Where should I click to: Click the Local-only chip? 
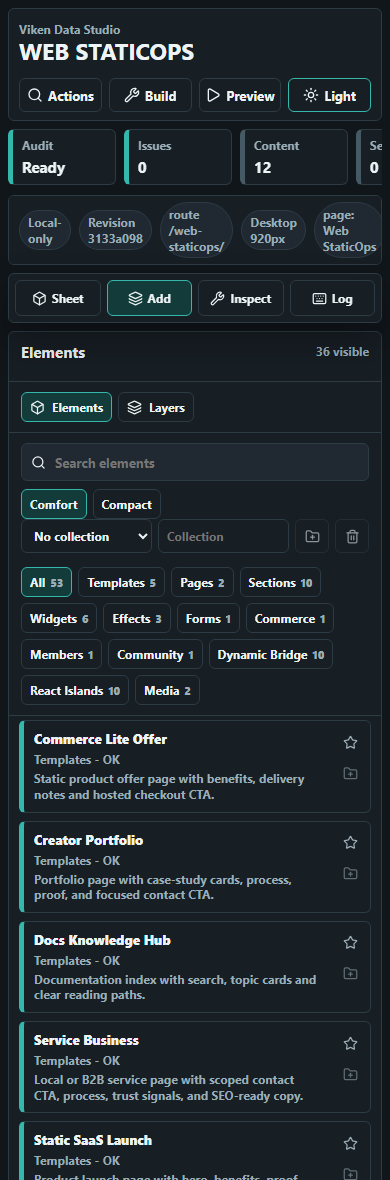pos(45,230)
